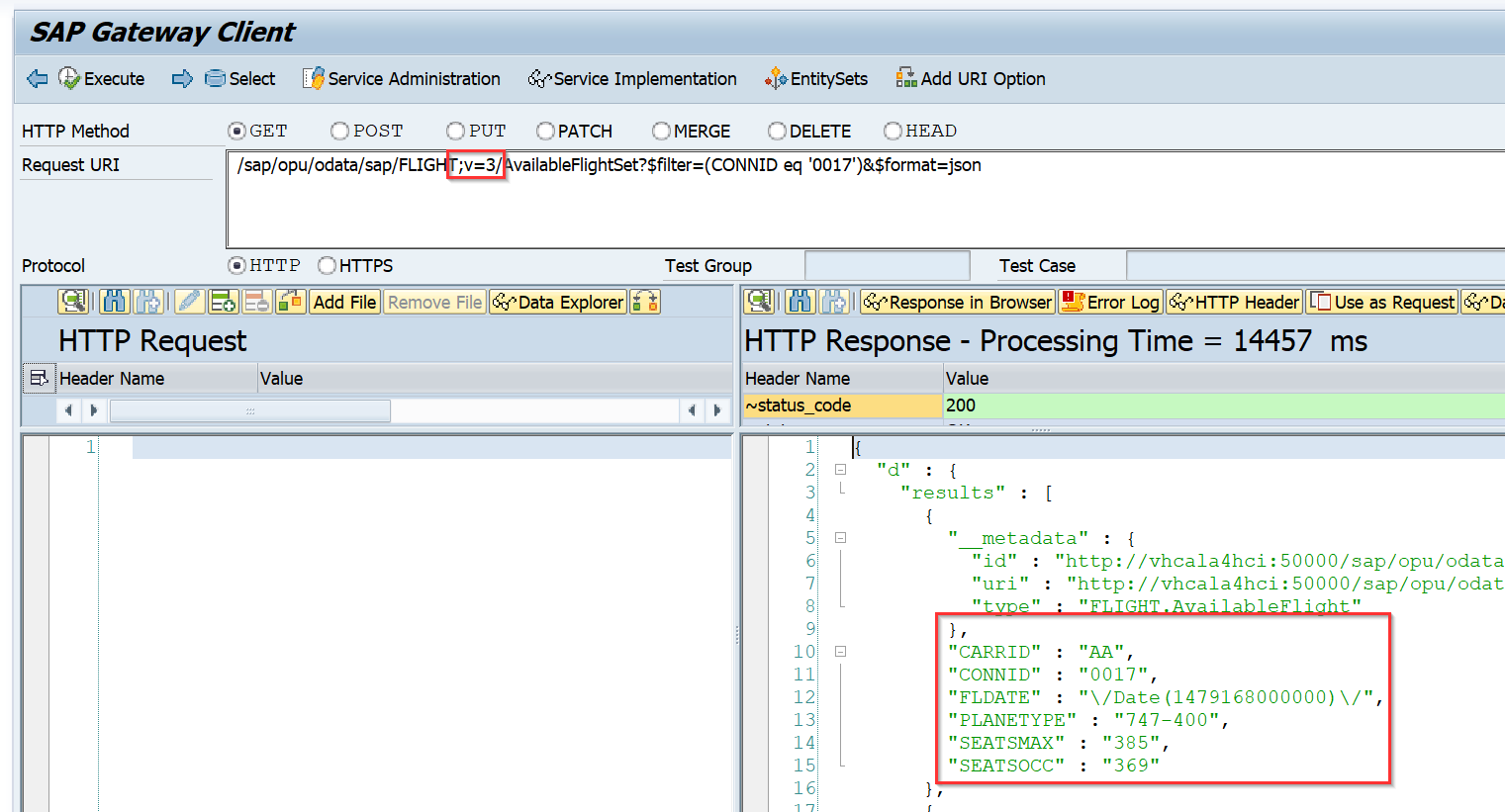This screenshot has height=812, width=1505.
Task: Open Service Administration
Action: (401, 79)
